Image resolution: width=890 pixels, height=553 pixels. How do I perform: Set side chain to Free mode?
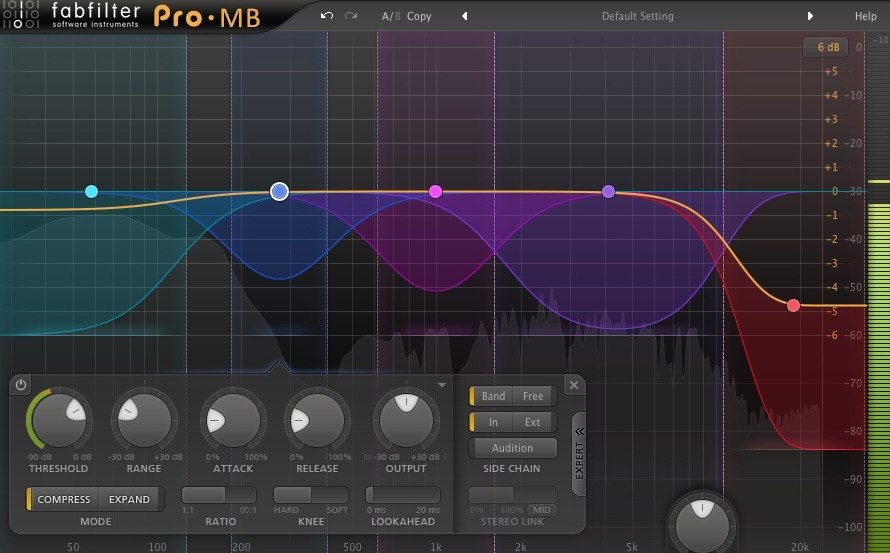coord(534,396)
